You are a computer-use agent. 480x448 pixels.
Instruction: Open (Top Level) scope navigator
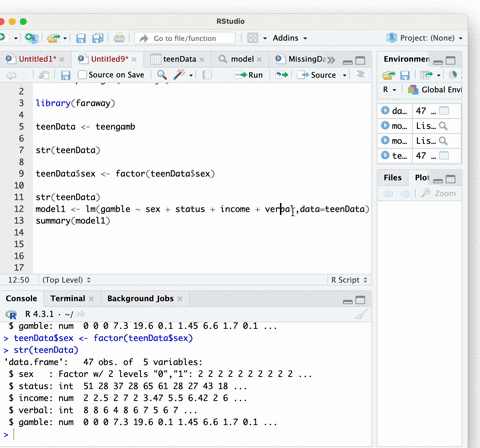pyautogui.click(x=66, y=280)
